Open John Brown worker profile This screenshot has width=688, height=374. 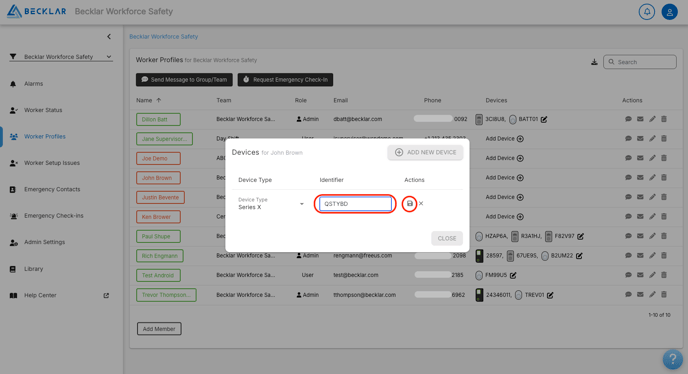(x=158, y=178)
